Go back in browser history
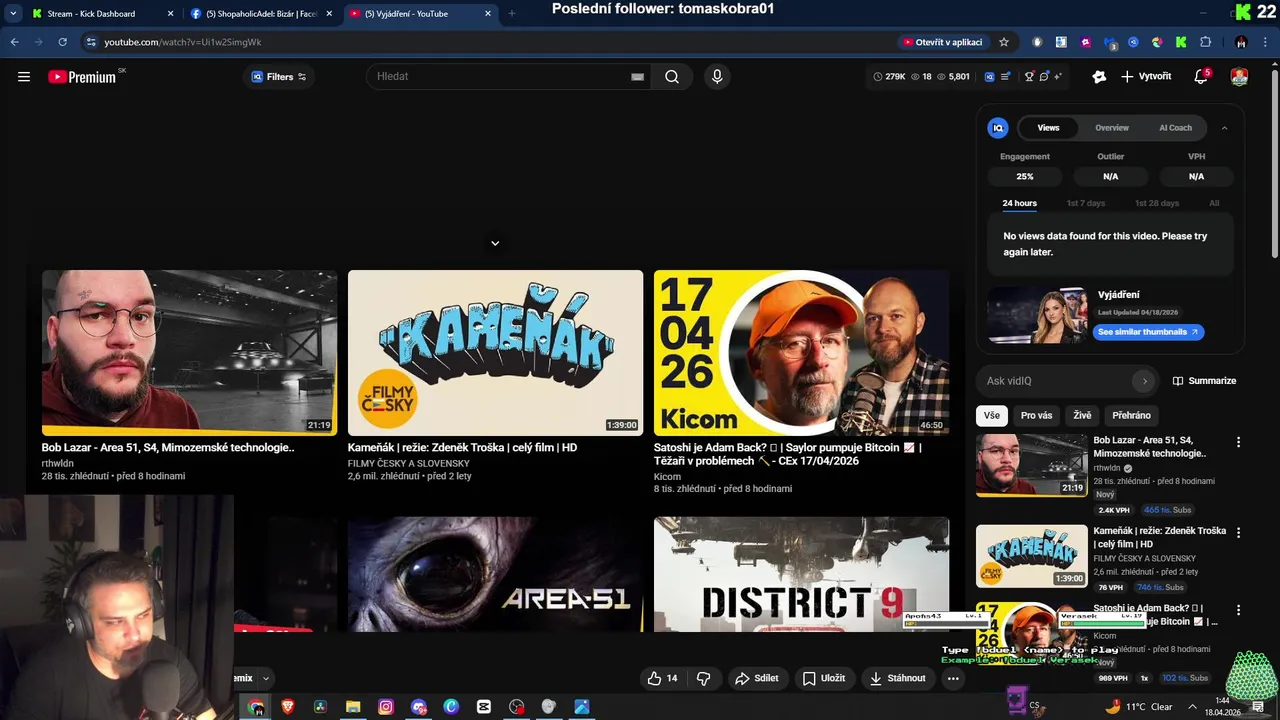 [x=14, y=42]
